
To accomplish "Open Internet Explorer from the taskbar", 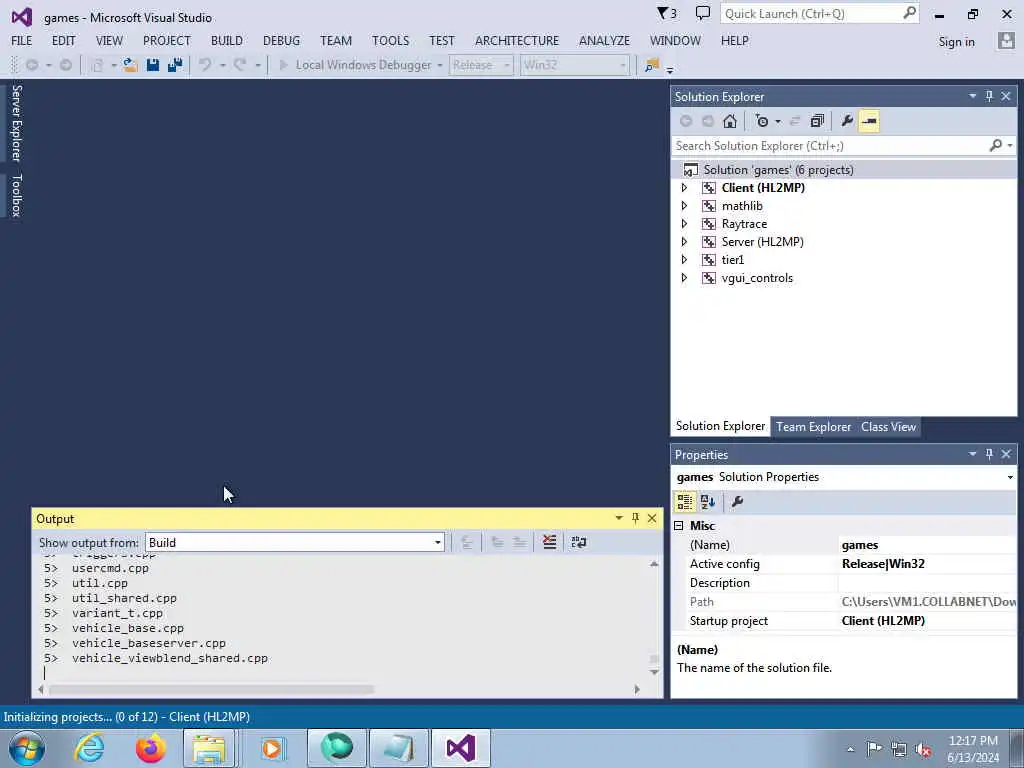I will (x=89, y=748).
